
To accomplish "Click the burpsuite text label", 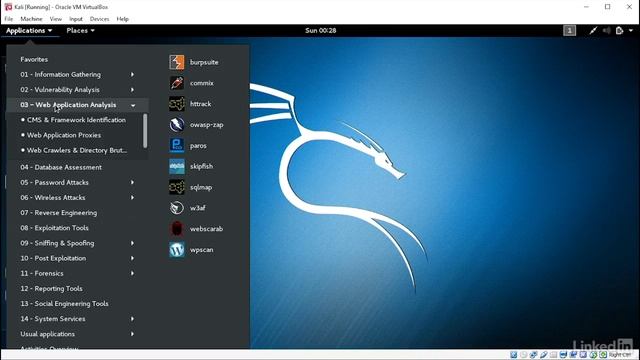I will click(204, 62).
